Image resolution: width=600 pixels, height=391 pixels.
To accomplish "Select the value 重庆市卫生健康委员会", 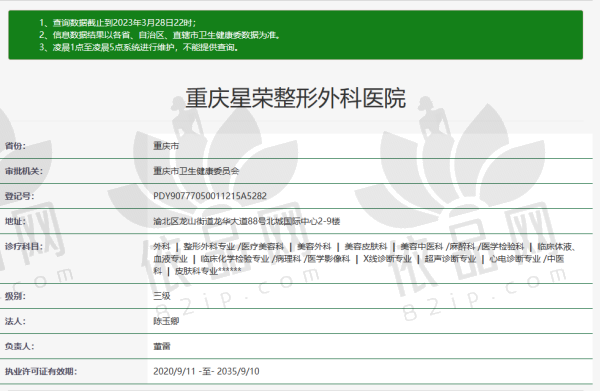I will coord(196,171).
